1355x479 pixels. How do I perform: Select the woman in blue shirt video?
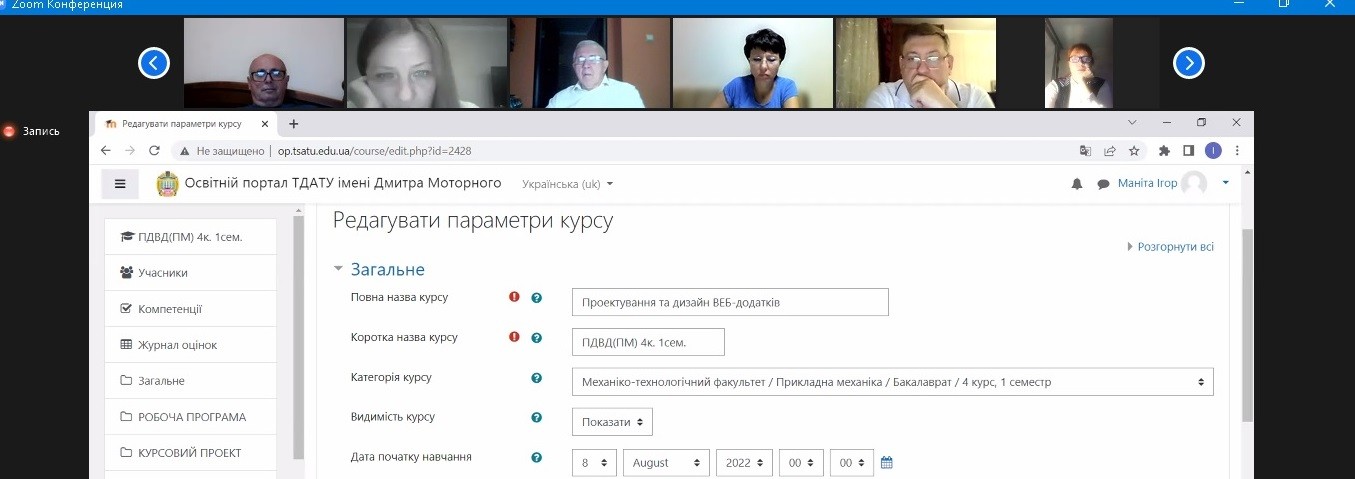(x=753, y=63)
